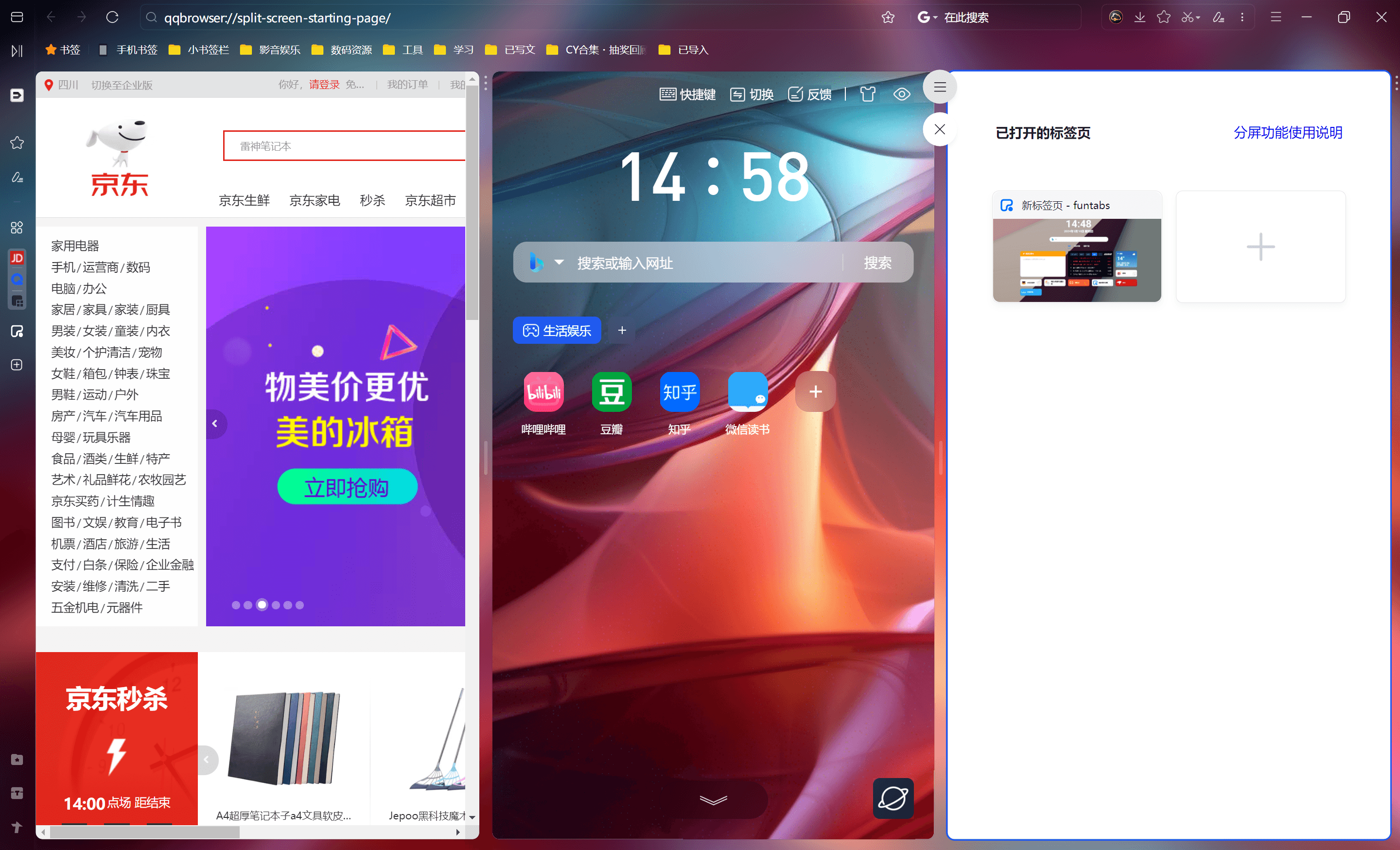Click the JD banner previous arrow
Viewport: 1400px width, 850px height.
pyautogui.click(x=215, y=423)
